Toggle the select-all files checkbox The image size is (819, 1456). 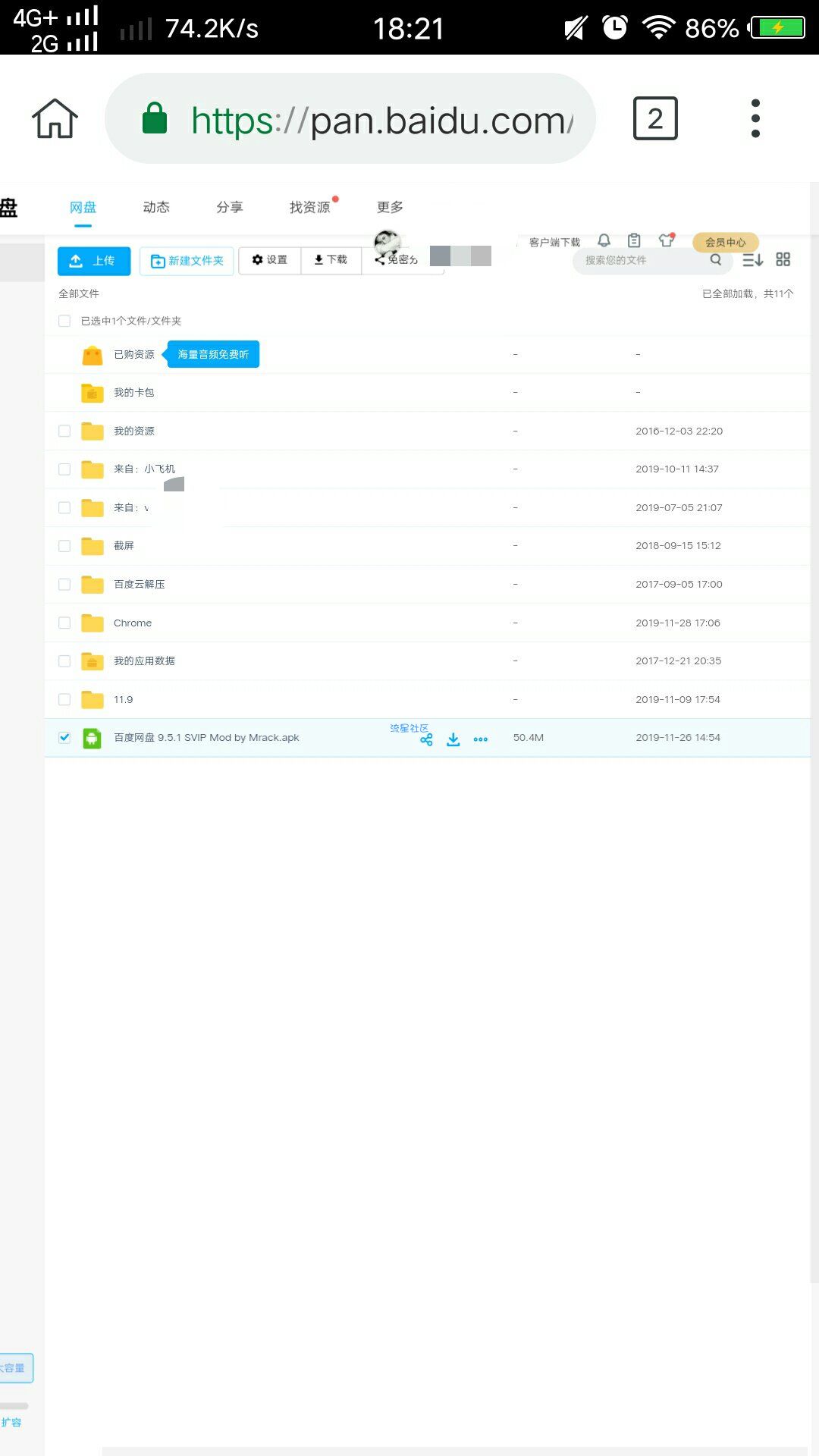point(64,321)
